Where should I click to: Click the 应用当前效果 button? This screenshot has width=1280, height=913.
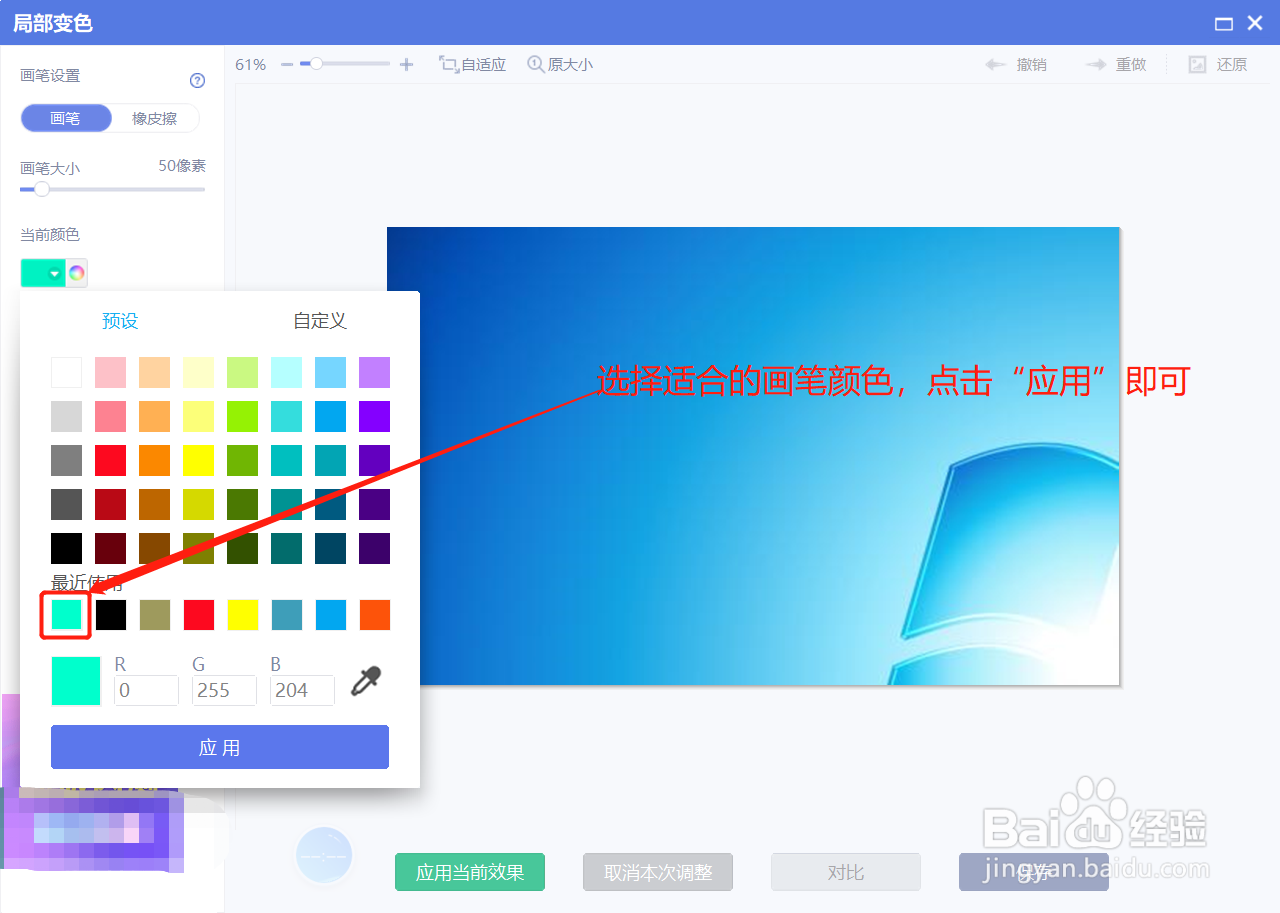tap(470, 872)
